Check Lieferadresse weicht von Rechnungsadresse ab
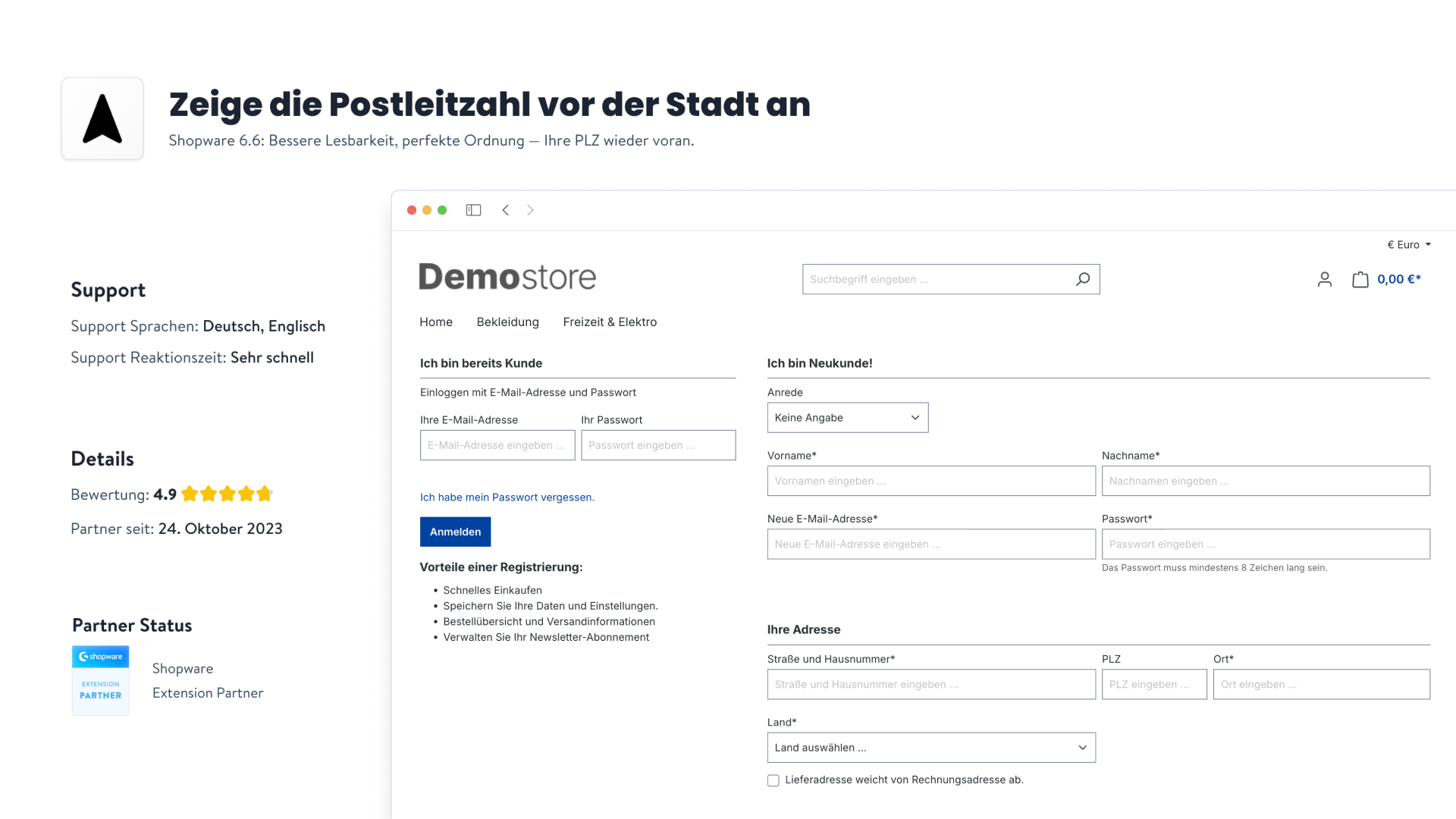 click(773, 780)
